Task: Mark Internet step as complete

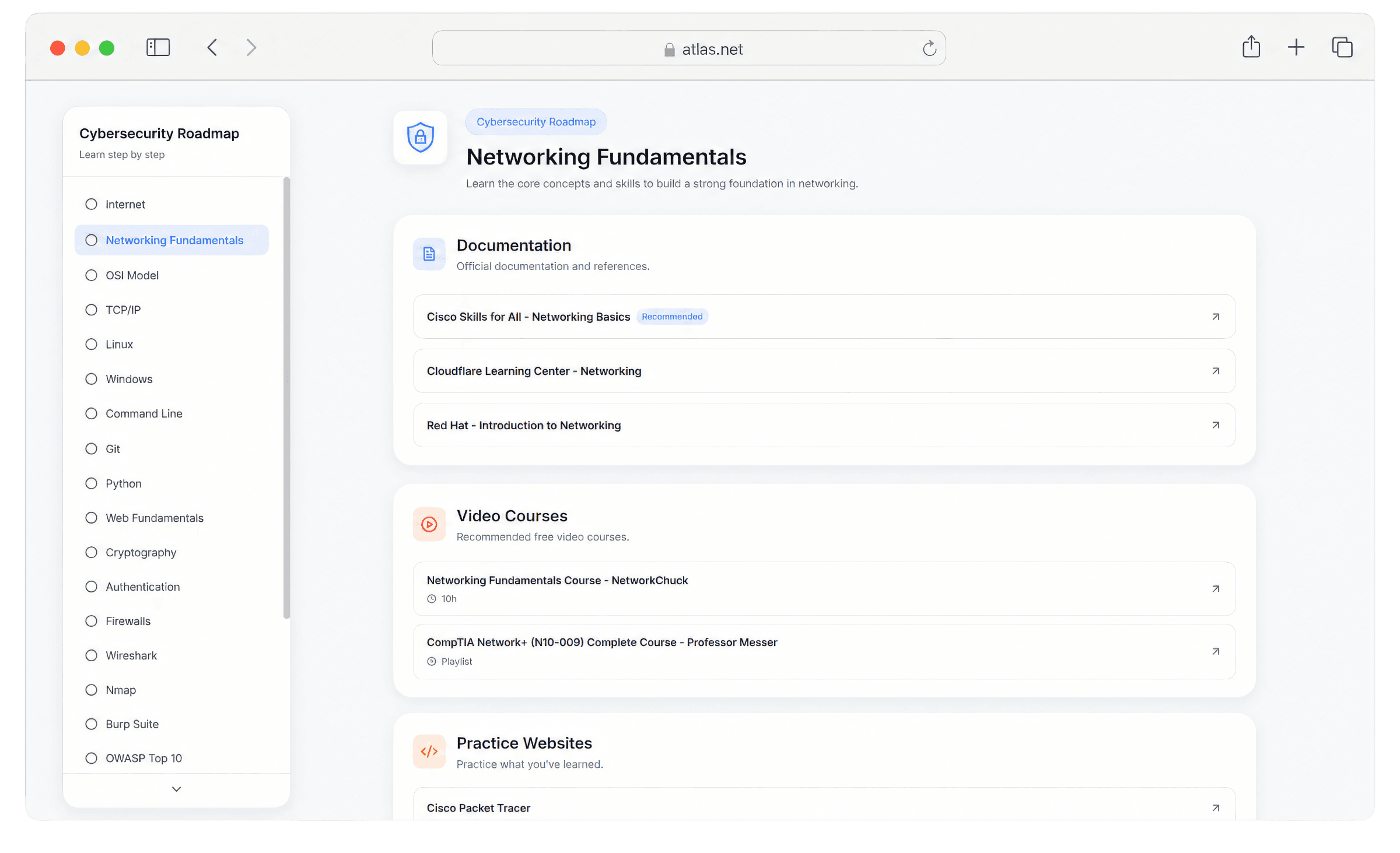Action: (x=91, y=204)
